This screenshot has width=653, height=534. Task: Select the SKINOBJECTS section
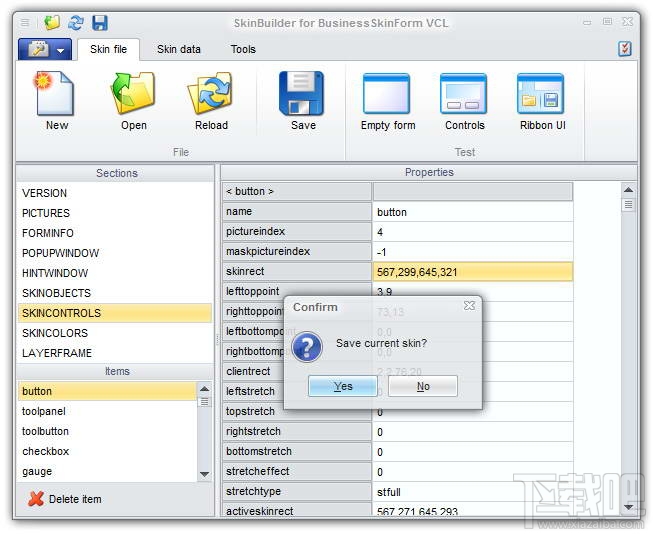(x=115, y=293)
